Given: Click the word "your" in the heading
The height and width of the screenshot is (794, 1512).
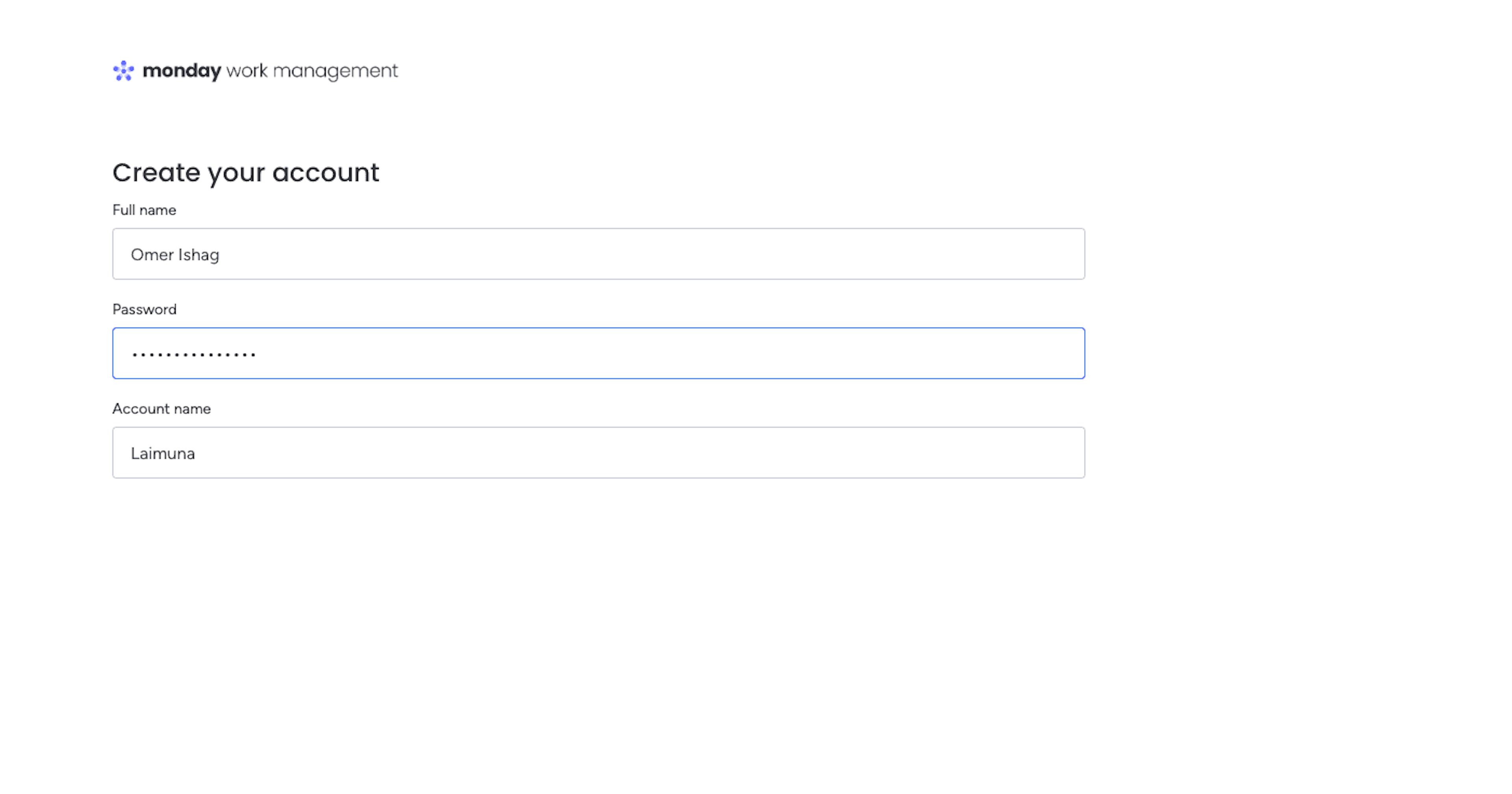Looking at the screenshot, I should click(236, 174).
